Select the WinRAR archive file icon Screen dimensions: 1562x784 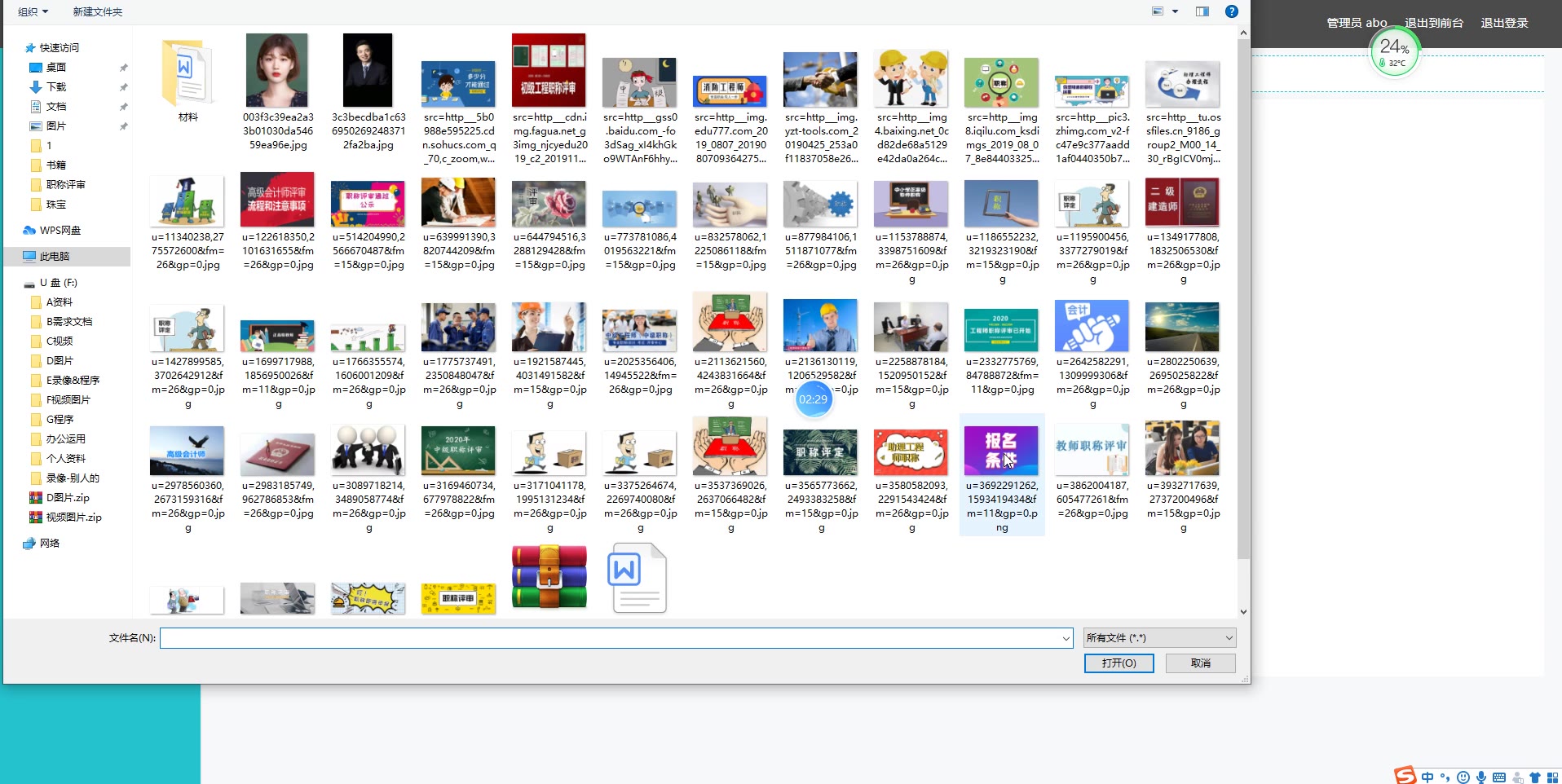549,577
